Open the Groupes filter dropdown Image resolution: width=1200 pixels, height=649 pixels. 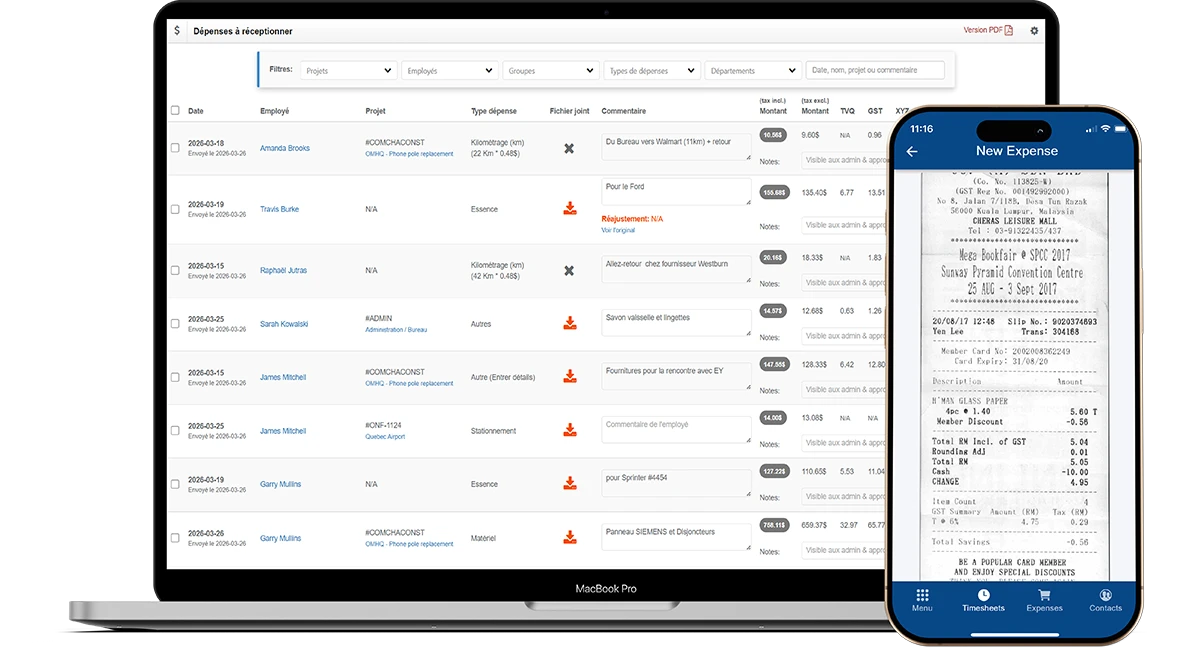point(550,71)
